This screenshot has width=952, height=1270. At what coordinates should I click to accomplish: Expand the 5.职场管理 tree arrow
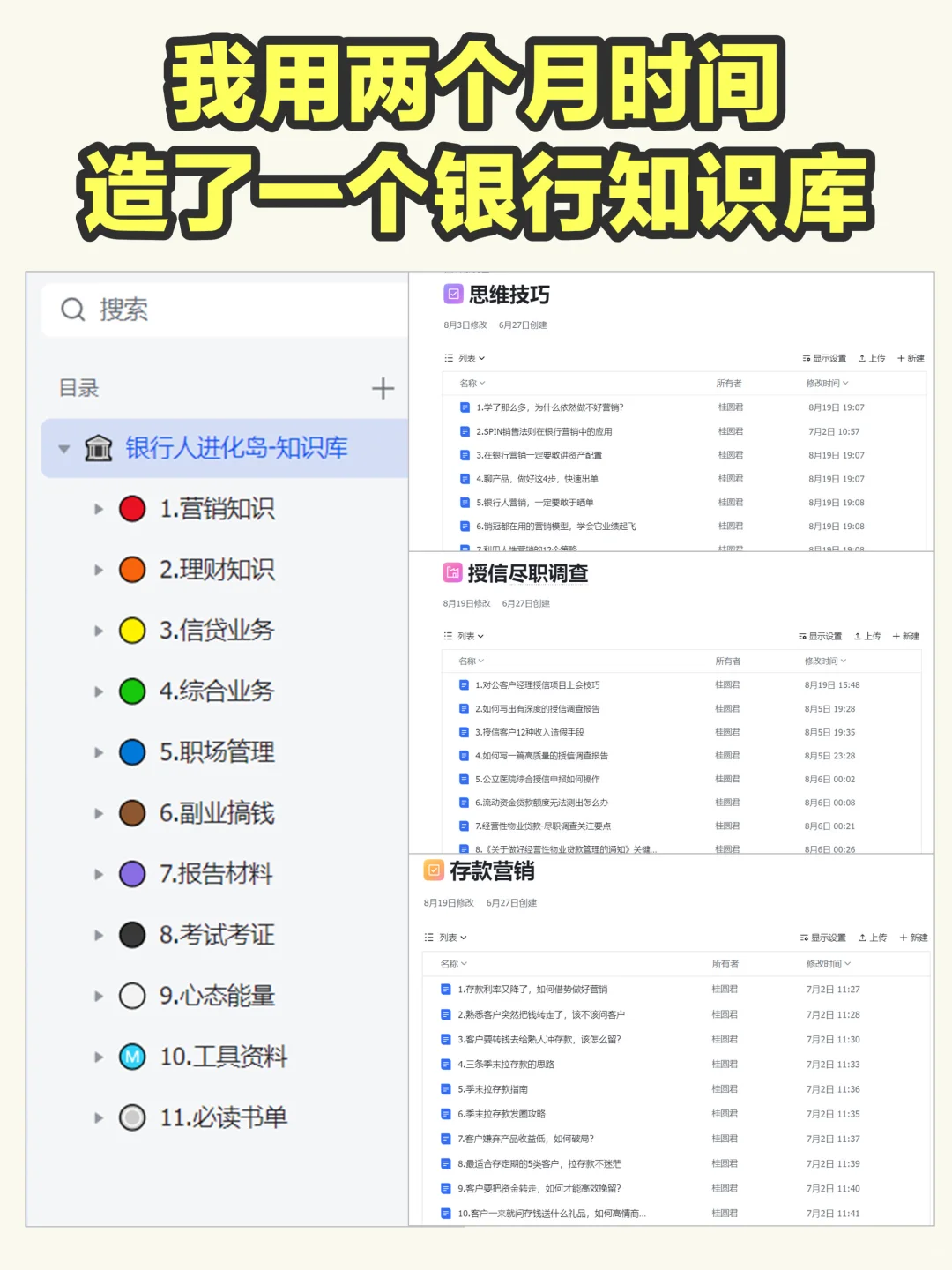(x=99, y=752)
